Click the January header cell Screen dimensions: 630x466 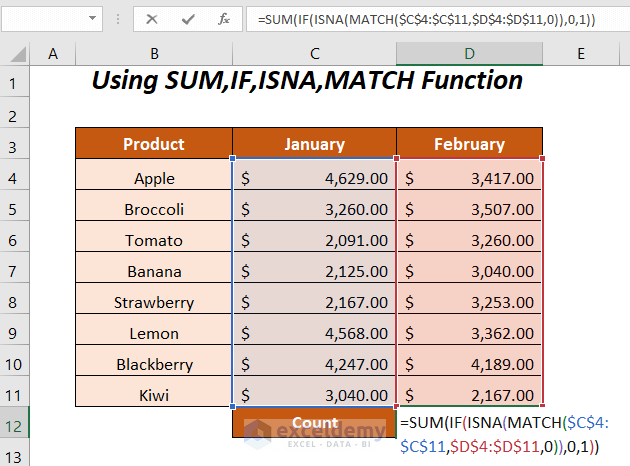coord(314,144)
